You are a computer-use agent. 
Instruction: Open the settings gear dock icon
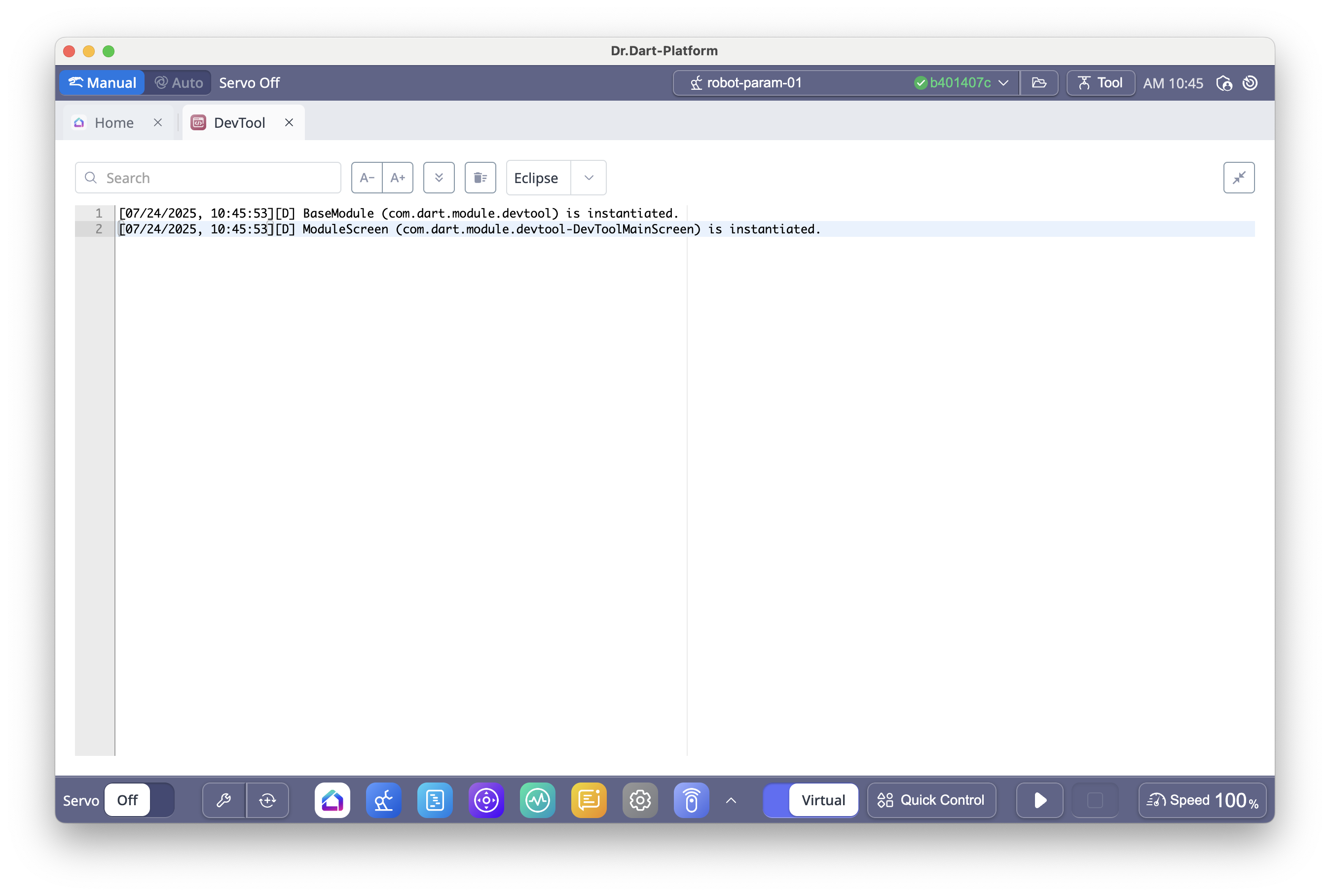(x=640, y=800)
